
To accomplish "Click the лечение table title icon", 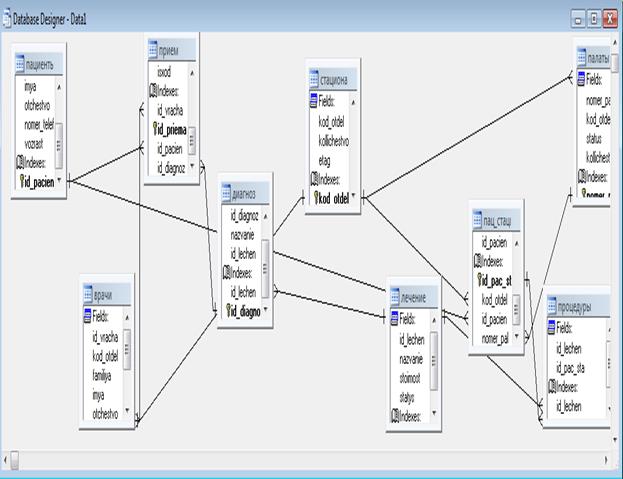I will click(395, 299).
